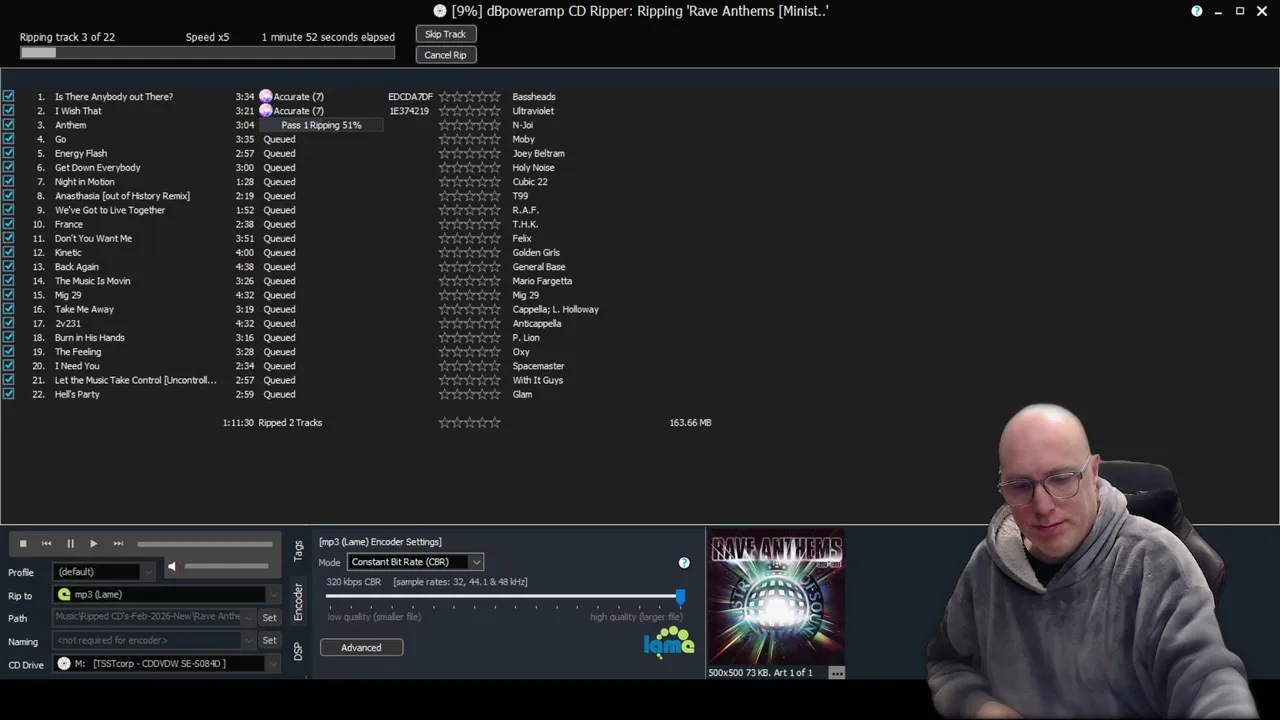
Task: Click the CD drive disc icon
Action: click(x=64, y=664)
